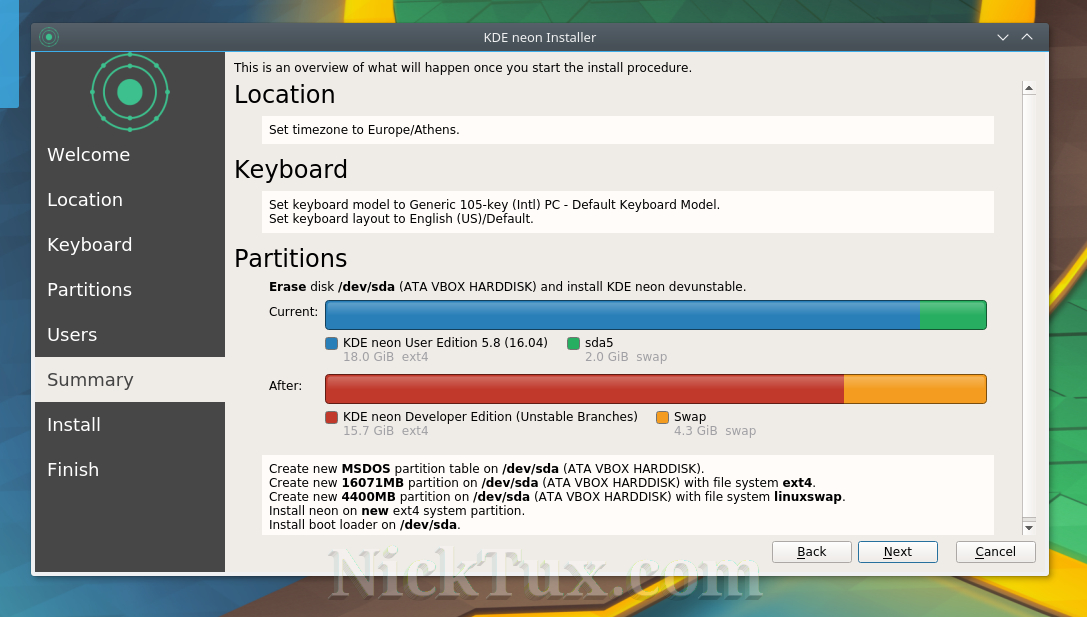Click blue KDE neon User Edition legend swatch

tap(332, 343)
